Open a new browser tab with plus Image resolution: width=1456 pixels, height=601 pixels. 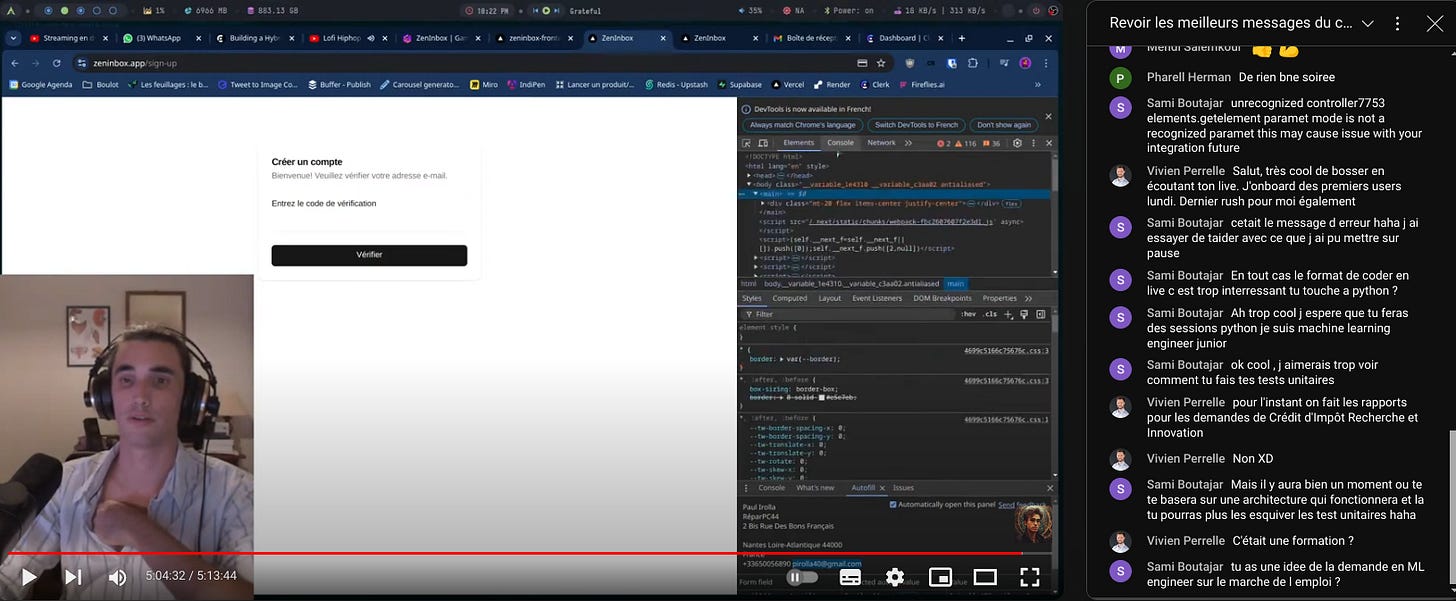coord(961,38)
